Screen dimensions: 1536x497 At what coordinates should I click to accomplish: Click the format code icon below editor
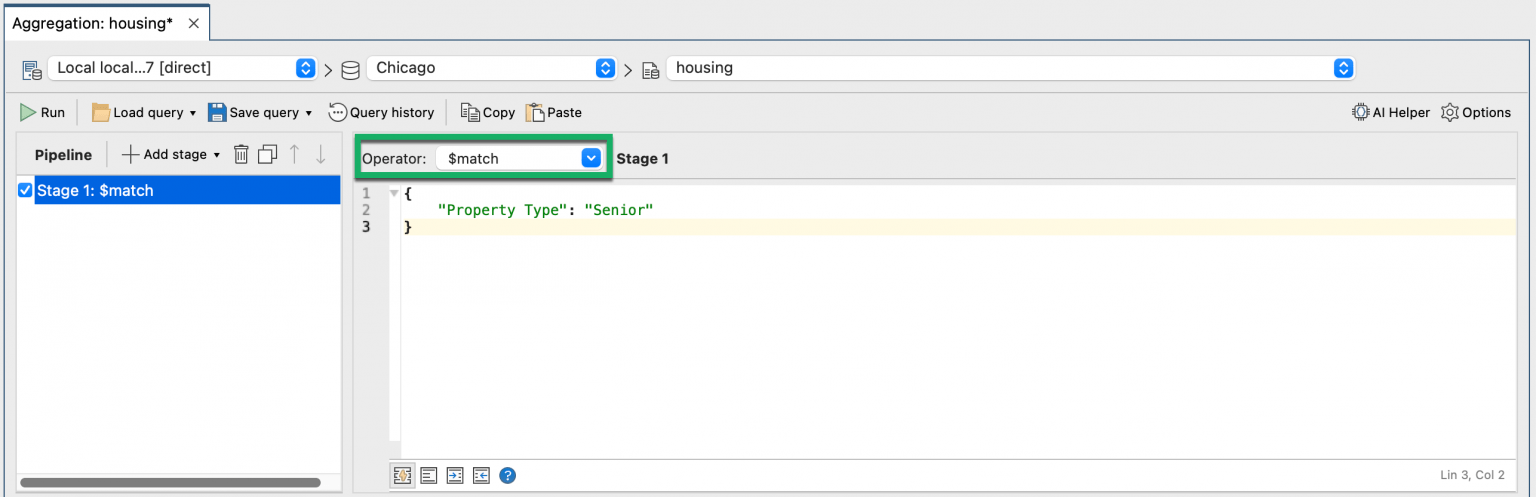click(x=429, y=475)
